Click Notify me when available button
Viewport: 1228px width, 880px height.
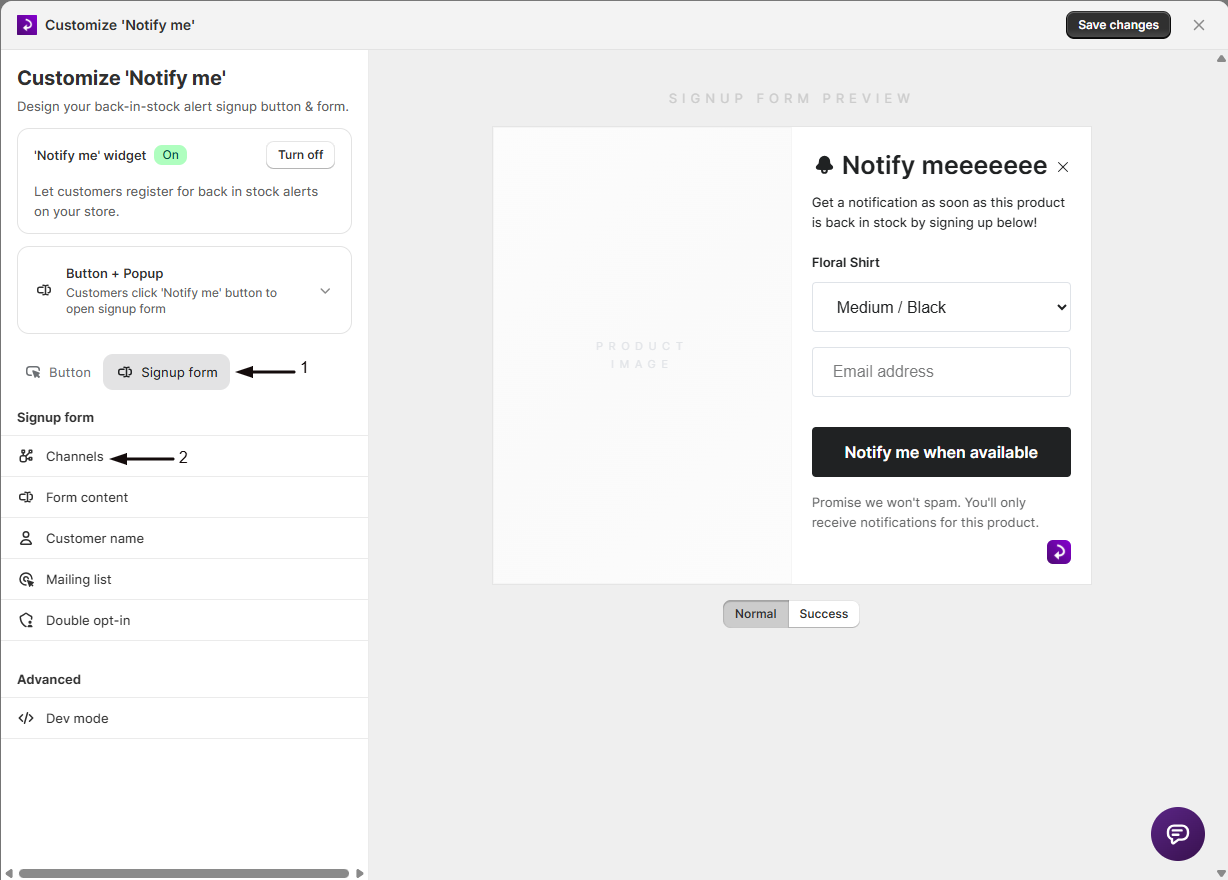941,452
